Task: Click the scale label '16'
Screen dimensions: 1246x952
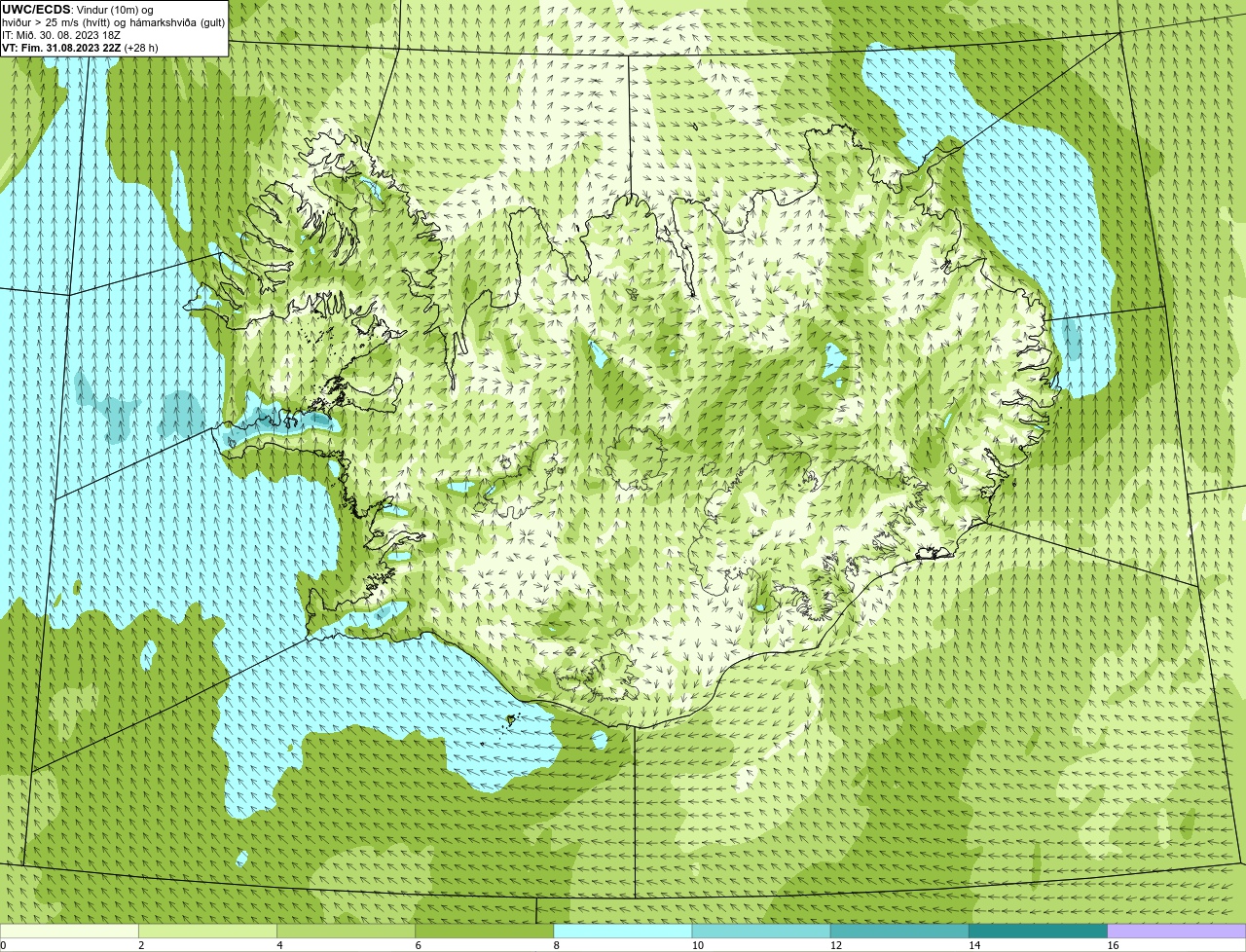Action: pyautogui.click(x=1112, y=945)
